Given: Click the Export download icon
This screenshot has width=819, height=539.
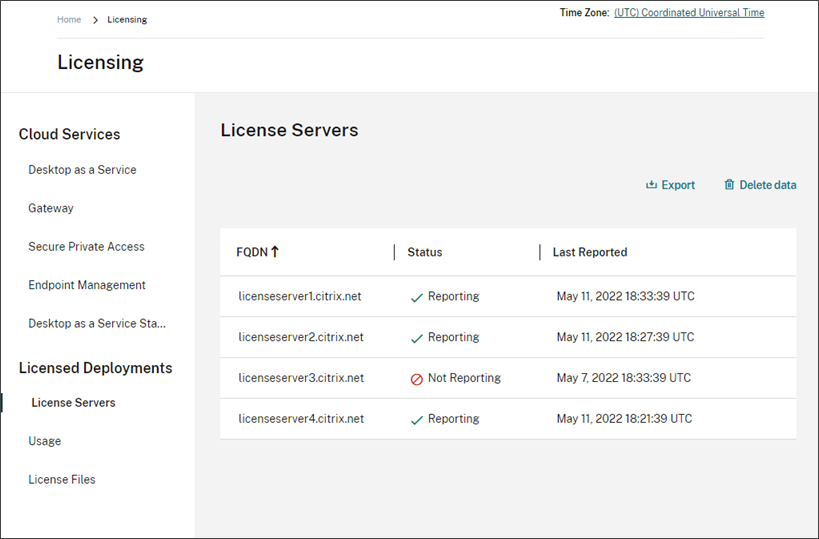Looking at the screenshot, I should [x=651, y=185].
